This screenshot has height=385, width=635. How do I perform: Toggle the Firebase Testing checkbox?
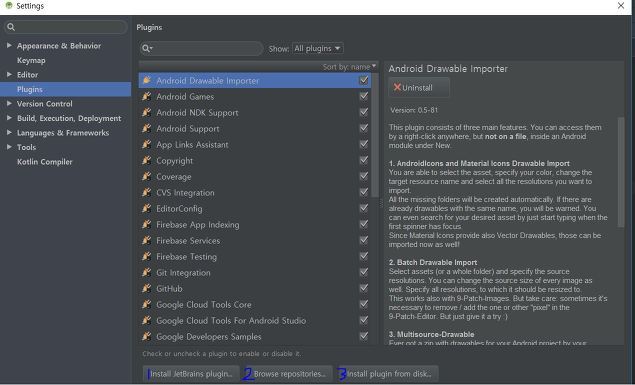click(x=364, y=256)
